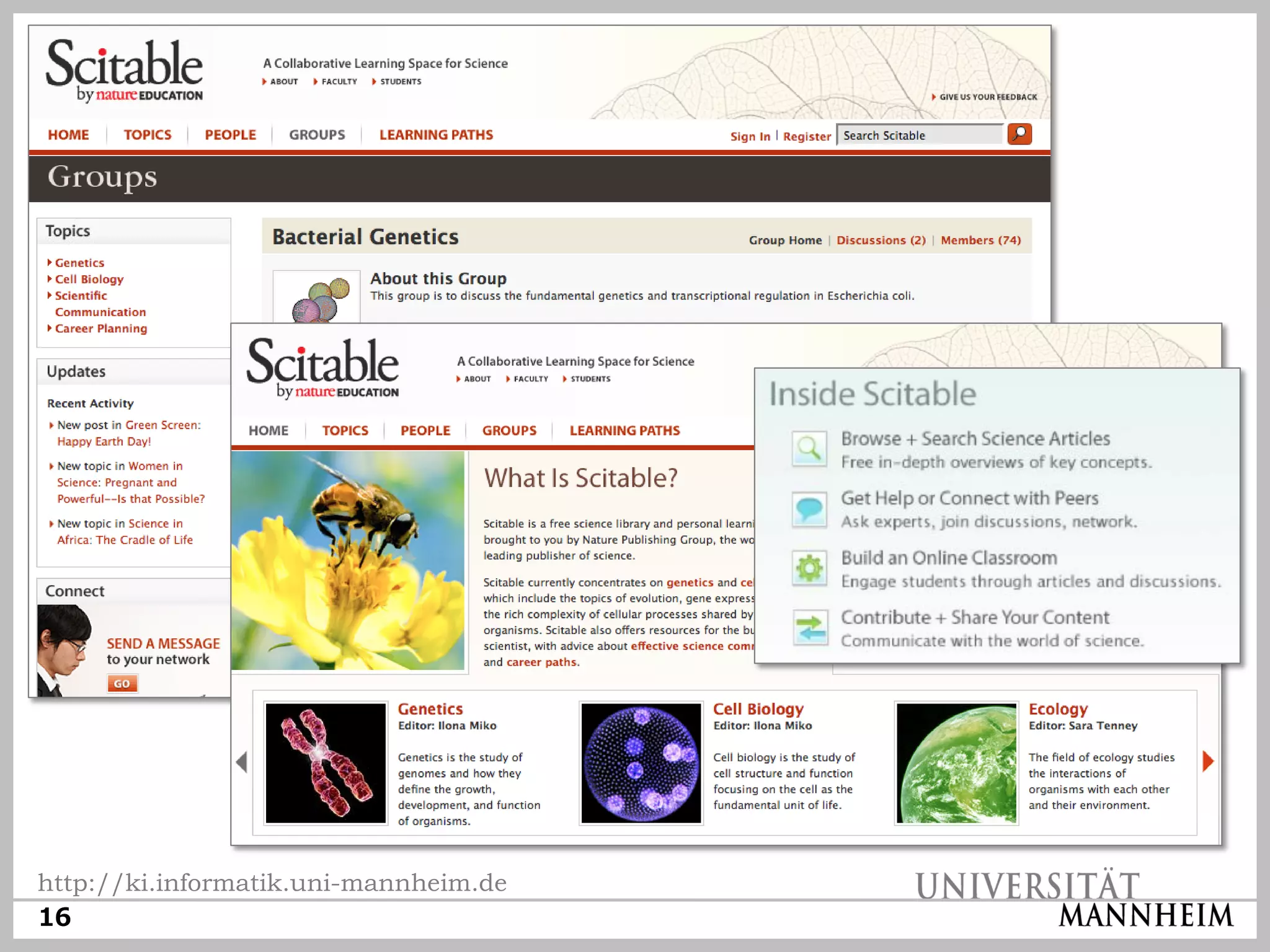Viewport: 1270px width, 952px height.
Task: Click the orange search magnifier button
Action: (1019, 134)
